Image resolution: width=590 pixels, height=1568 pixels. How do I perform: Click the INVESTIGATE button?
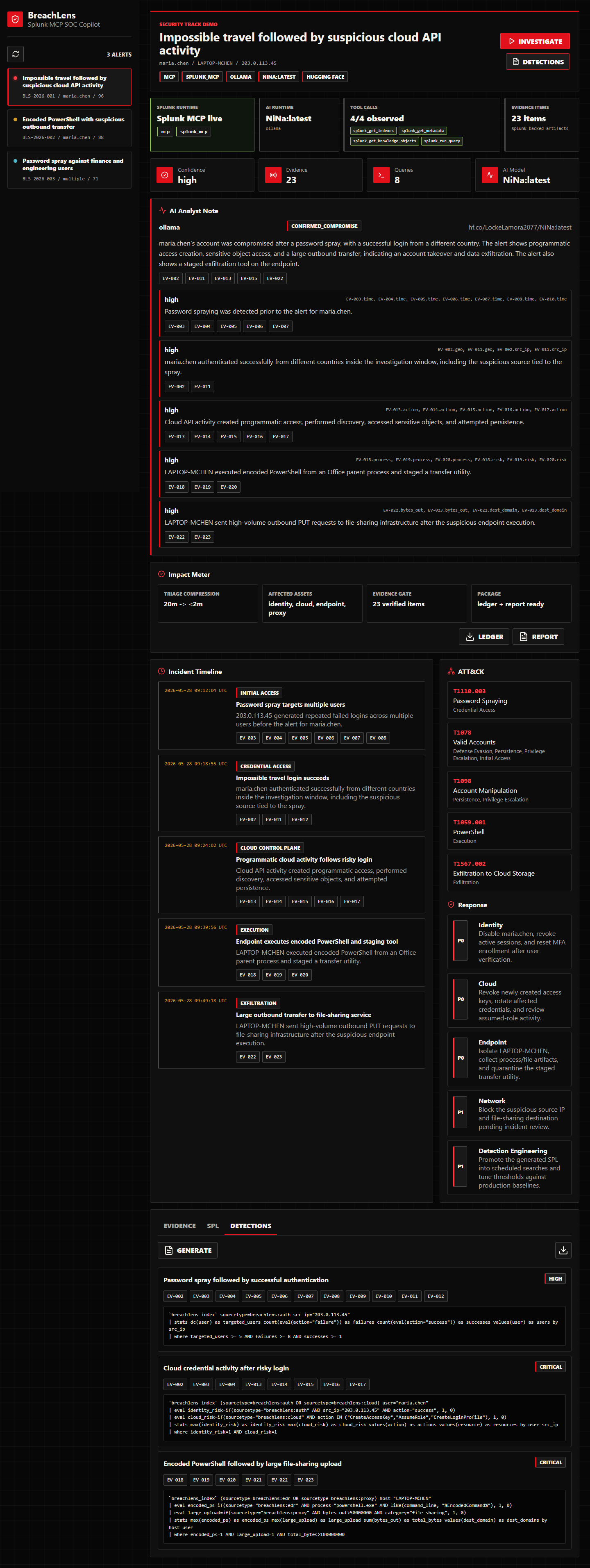pos(535,41)
